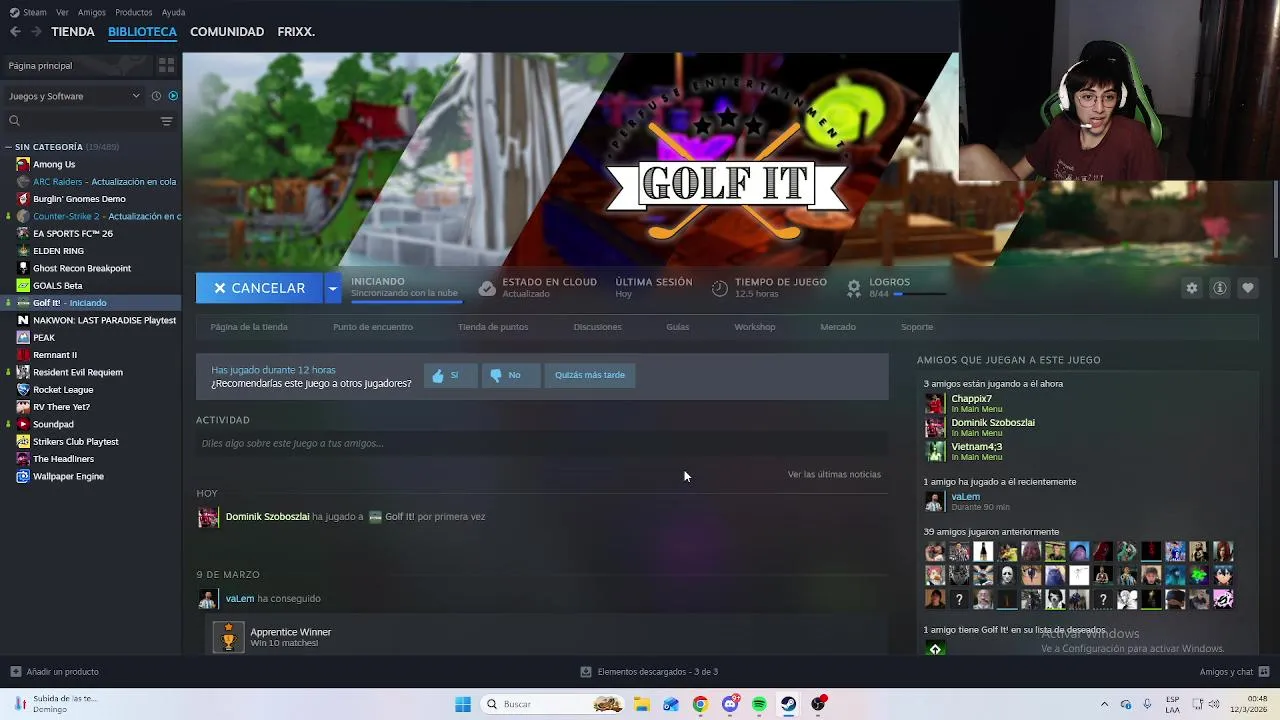Open the Biblioteca menu
This screenshot has width=1280, height=720.
click(142, 32)
